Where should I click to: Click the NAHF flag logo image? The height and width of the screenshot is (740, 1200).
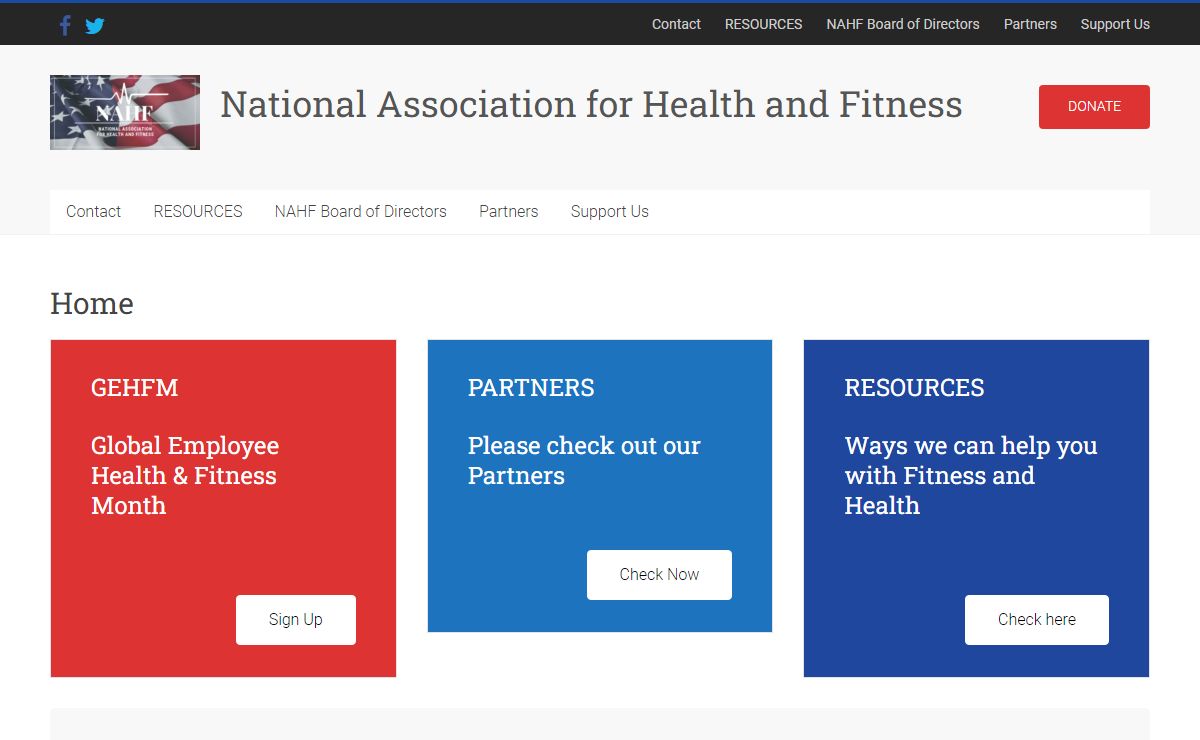click(x=125, y=112)
